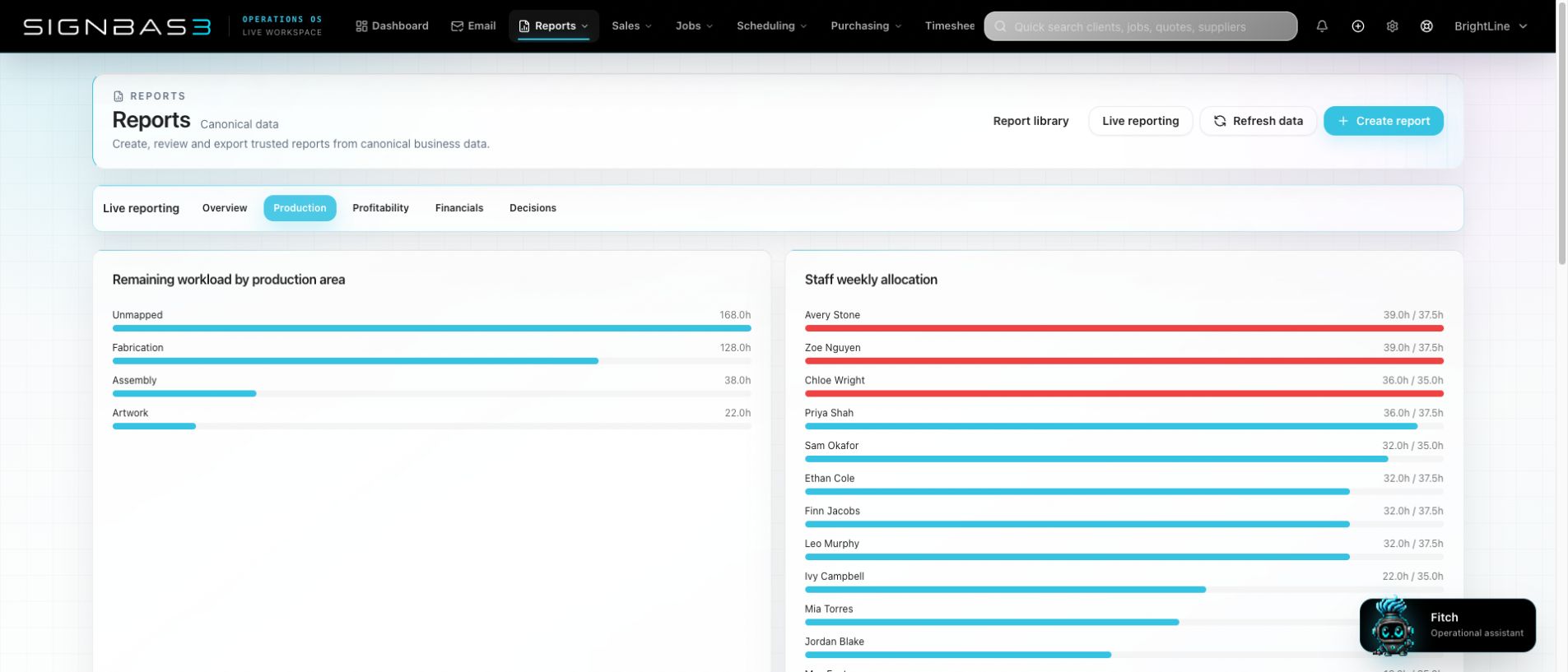The width and height of the screenshot is (1568, 672).
Task: Click the 'Avery Stone' name
Action: (832, 315)
